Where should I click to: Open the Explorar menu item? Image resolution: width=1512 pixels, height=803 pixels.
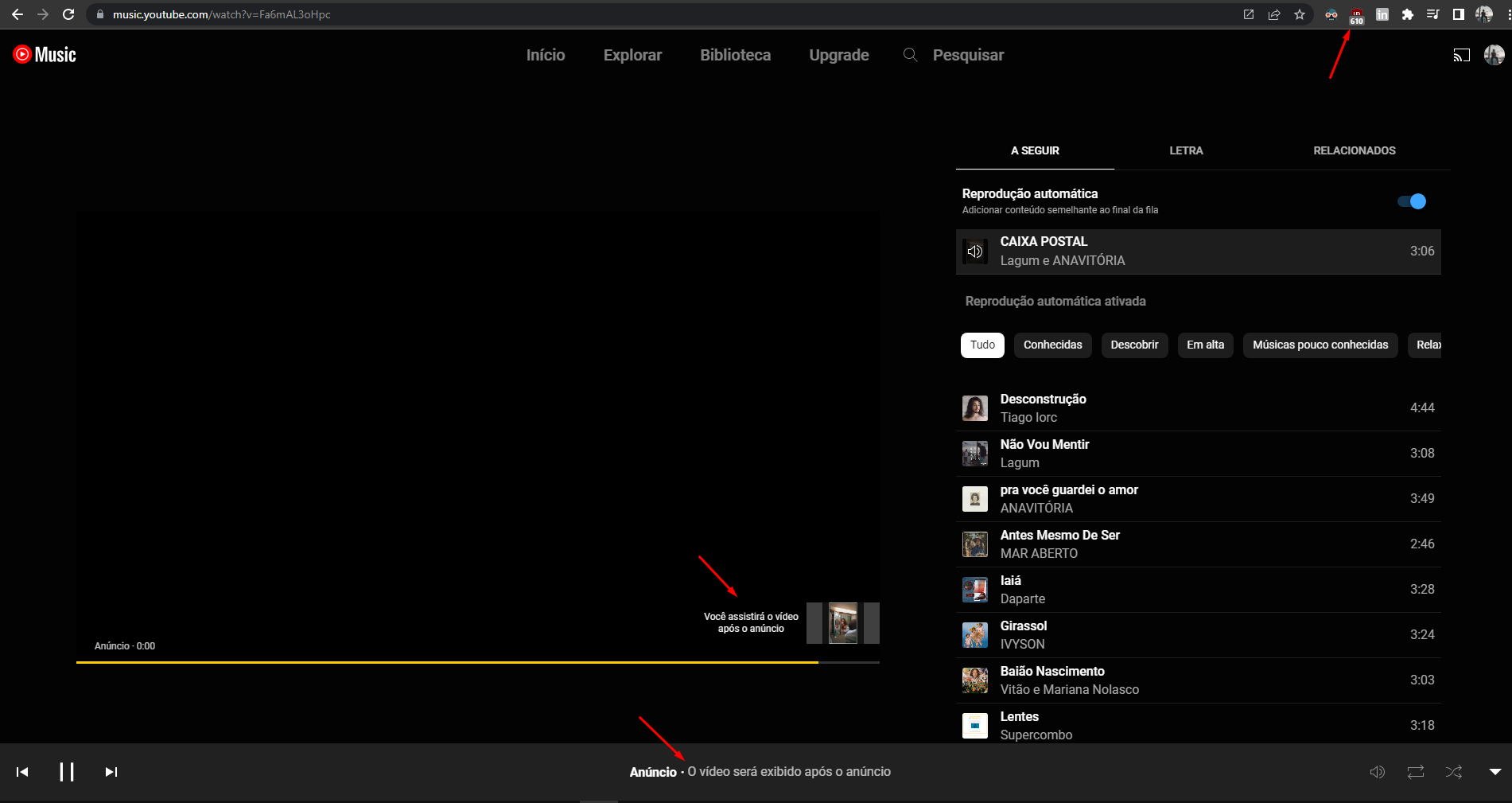(x=632, y=55)
